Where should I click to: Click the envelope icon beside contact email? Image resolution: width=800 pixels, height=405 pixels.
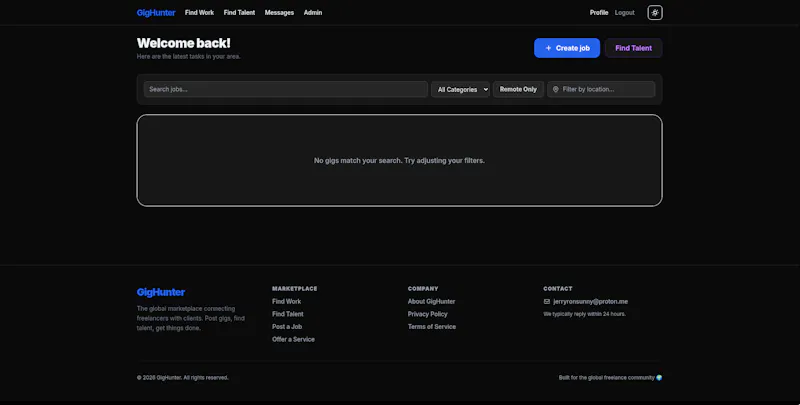(x=547, y=301)
